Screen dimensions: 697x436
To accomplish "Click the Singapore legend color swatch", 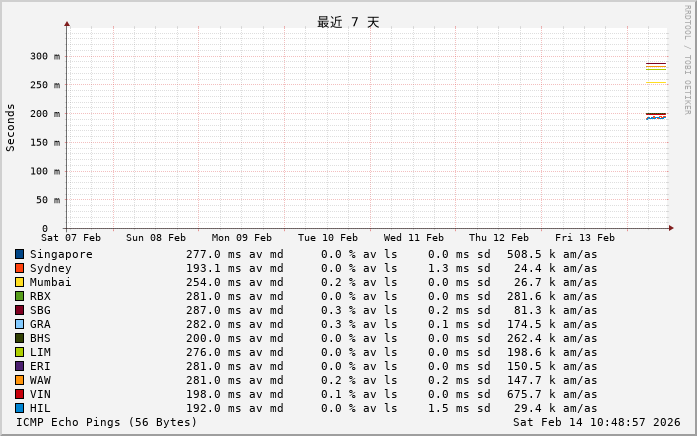I will pyautogui.click(x=19, y=254).
